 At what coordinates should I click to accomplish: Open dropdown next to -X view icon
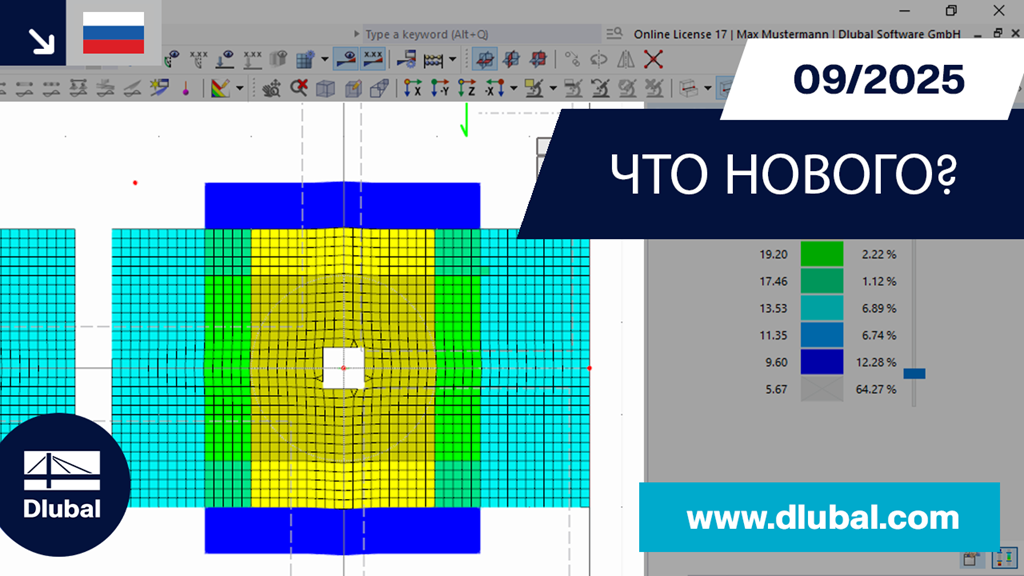click(514, 88)
